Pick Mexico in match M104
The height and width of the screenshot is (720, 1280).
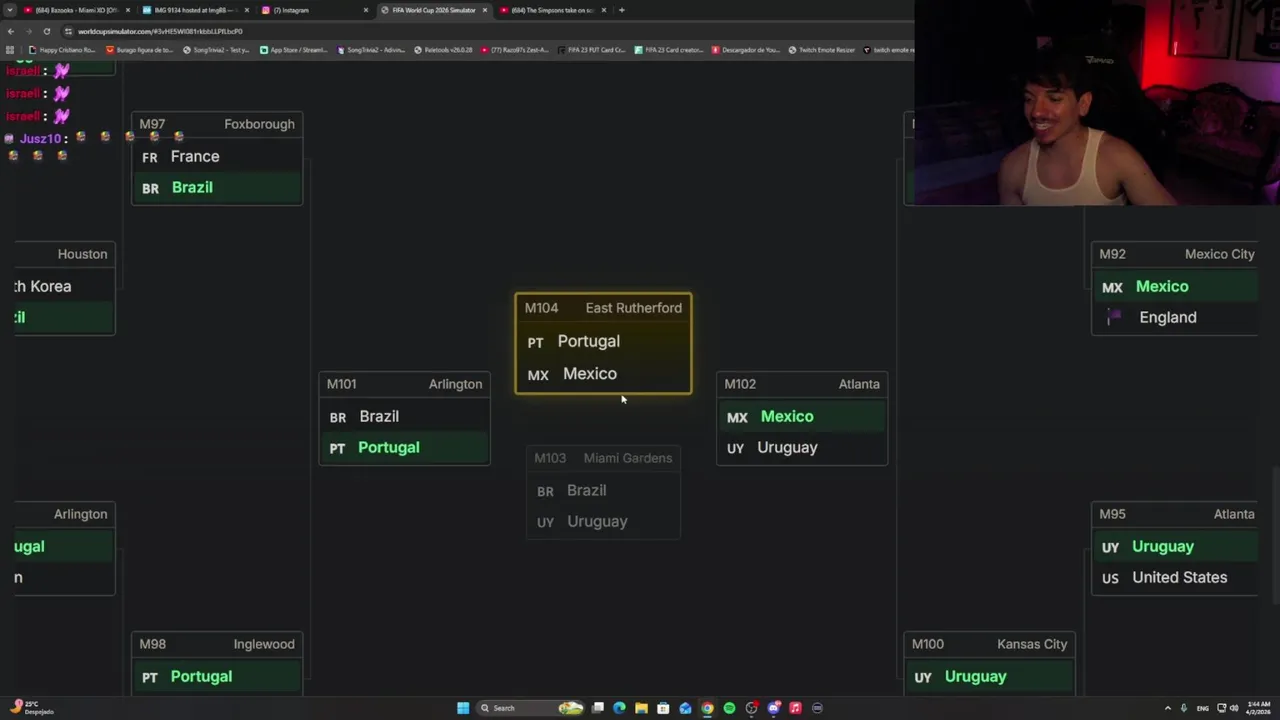coord(603,373)
